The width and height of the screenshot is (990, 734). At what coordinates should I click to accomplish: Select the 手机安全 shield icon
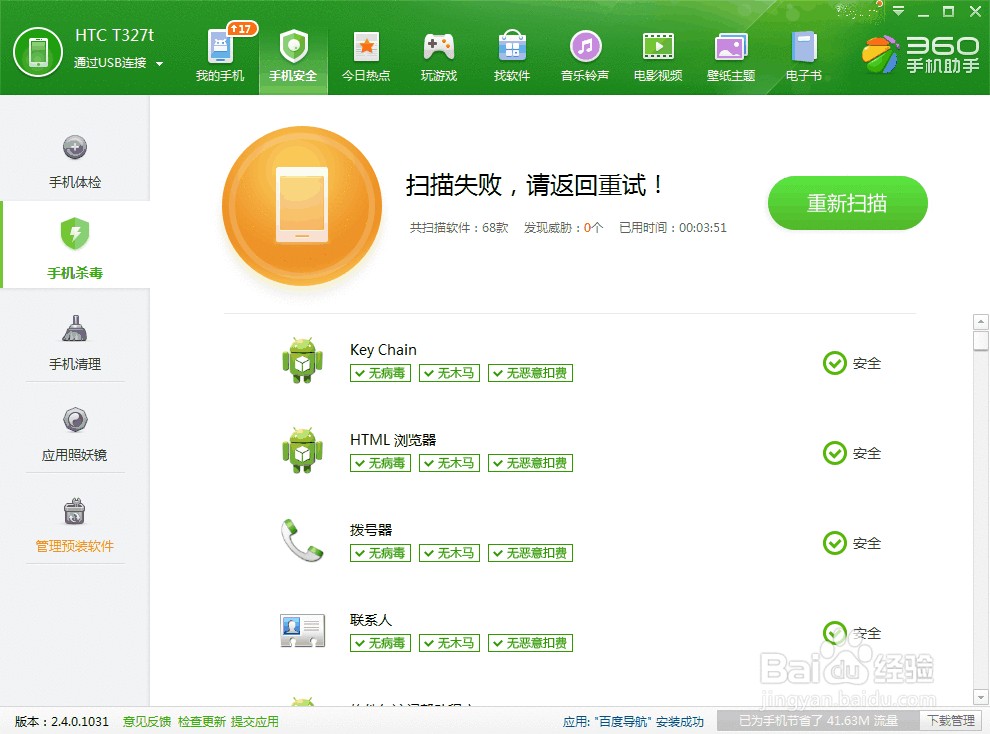point(293,46)
